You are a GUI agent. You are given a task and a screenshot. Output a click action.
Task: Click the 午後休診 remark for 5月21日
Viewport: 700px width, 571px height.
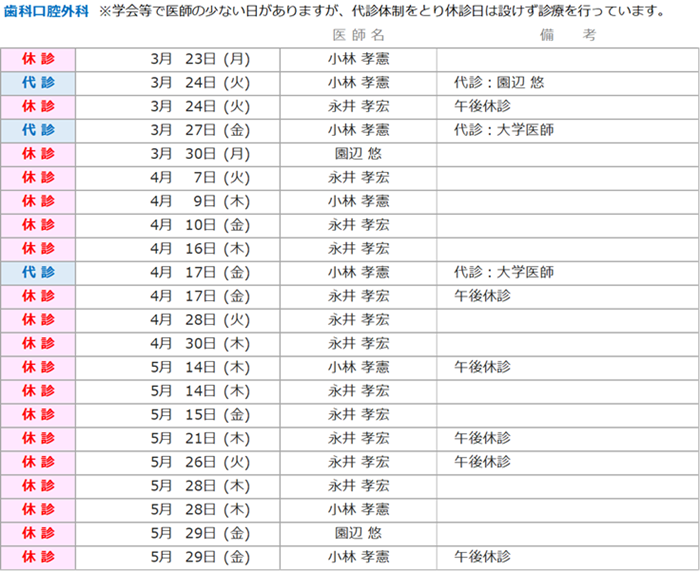point(482,438)
